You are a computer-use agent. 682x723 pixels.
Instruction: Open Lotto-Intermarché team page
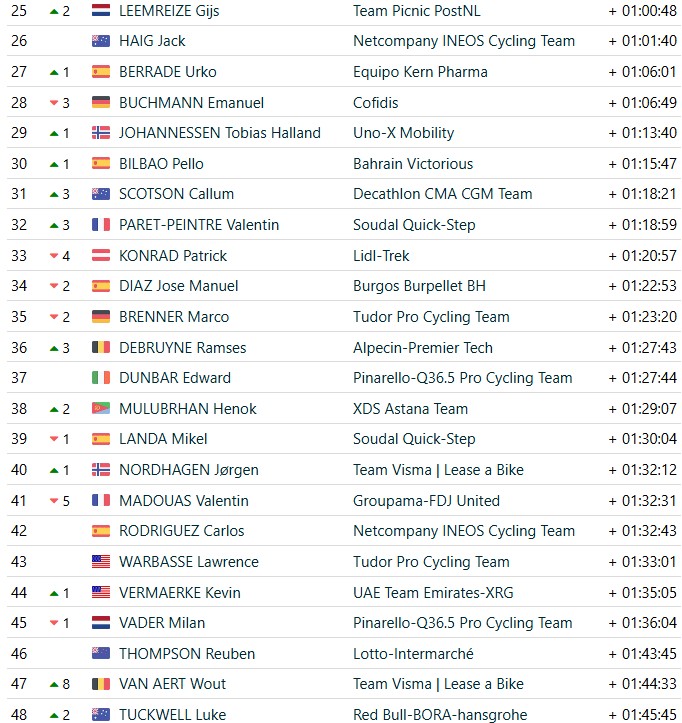(413, 654)
